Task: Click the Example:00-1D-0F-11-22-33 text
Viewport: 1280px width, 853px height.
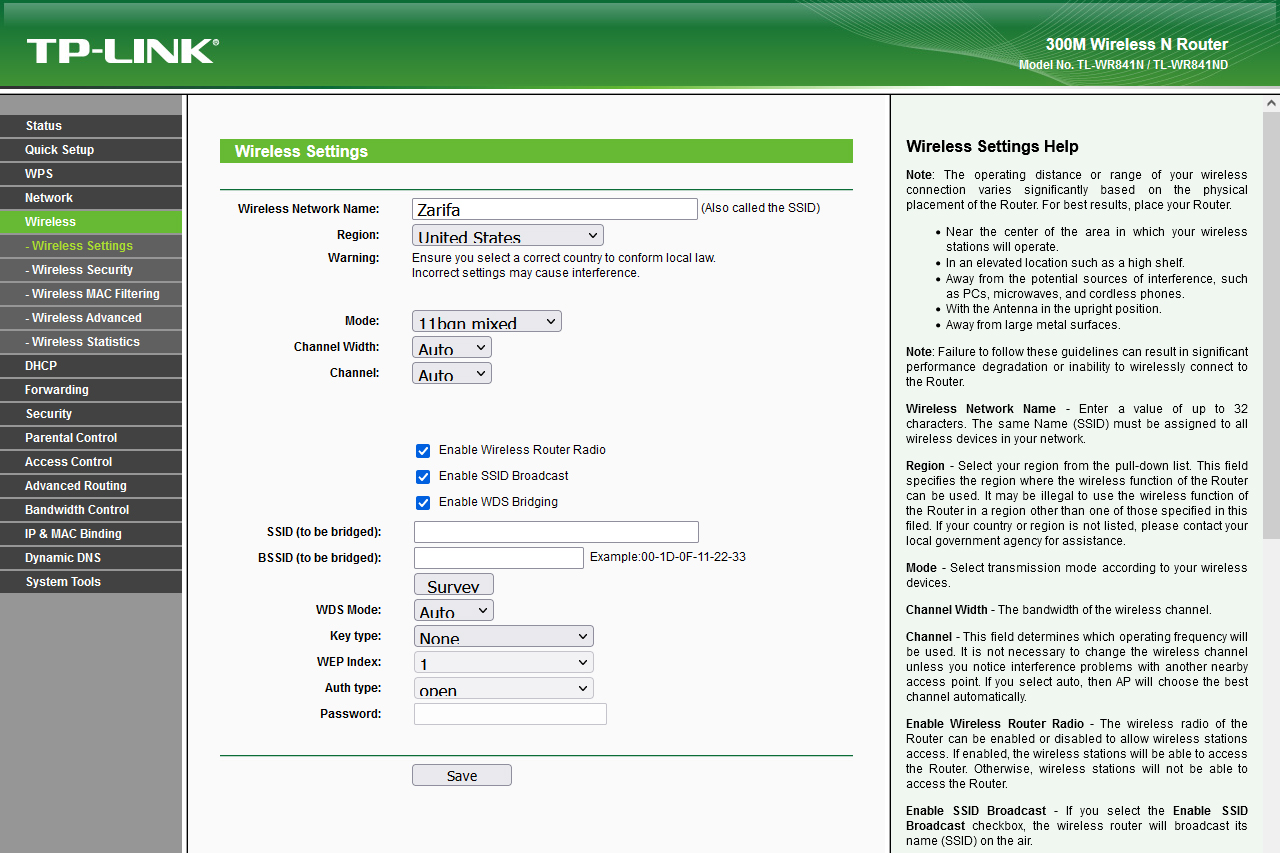Action: tap(668, 557)
